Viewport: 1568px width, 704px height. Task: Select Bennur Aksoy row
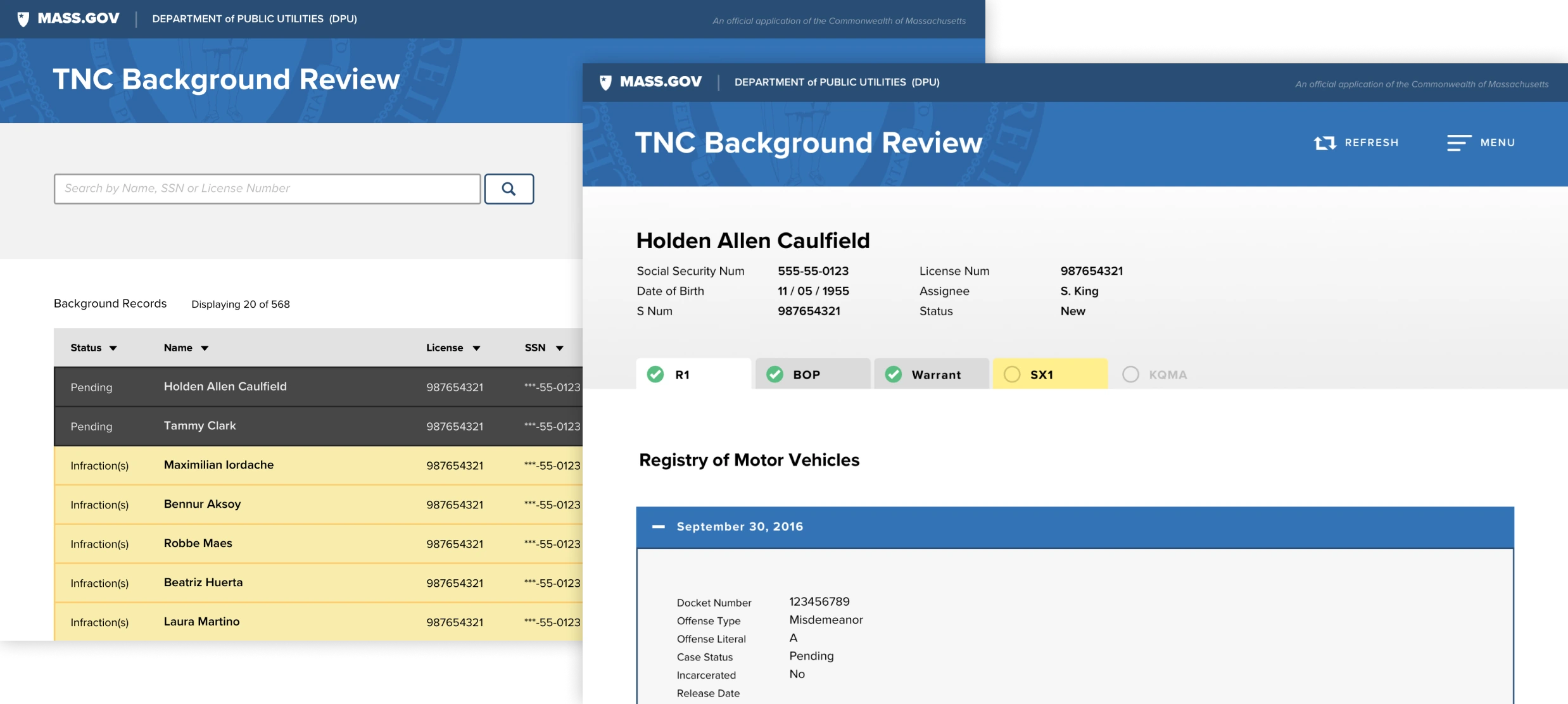pyautogui.click(x=318, y=505)
